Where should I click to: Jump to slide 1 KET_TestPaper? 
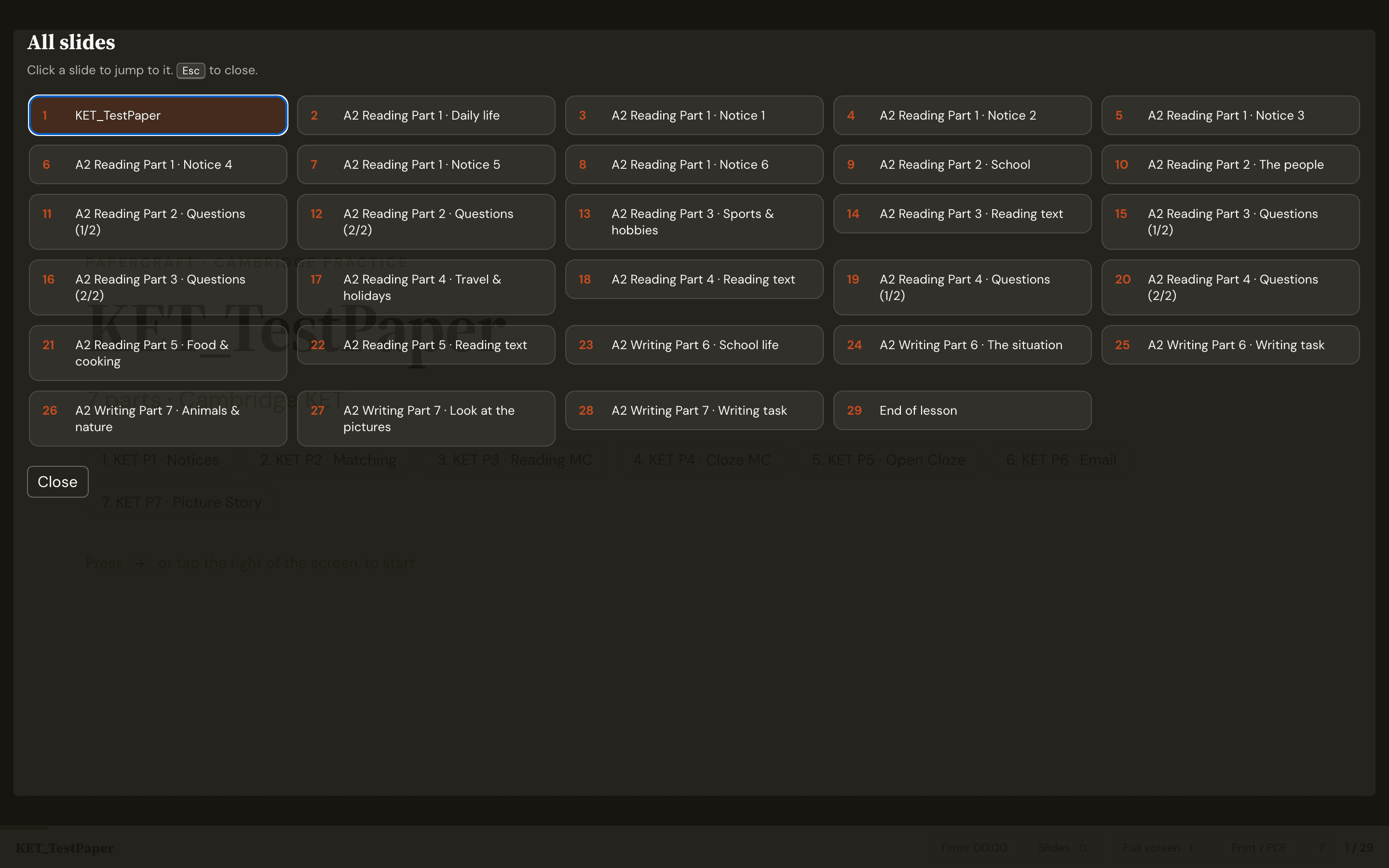[x=158, y=115]
